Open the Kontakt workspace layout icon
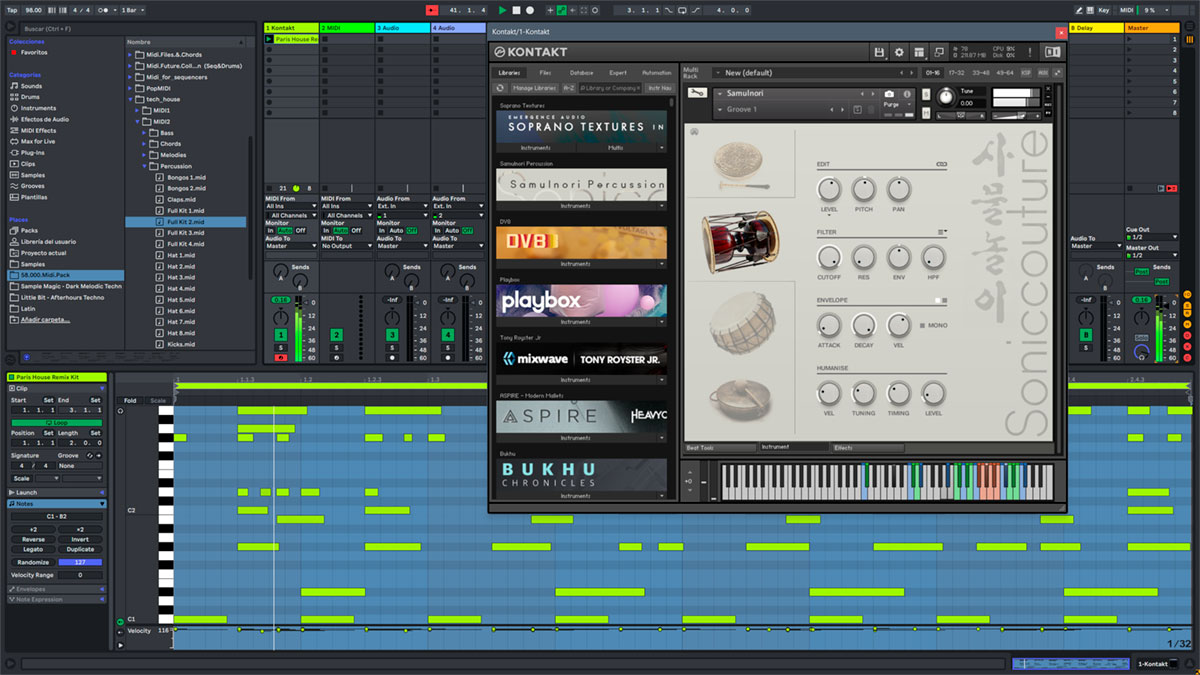 click(920, 52)
